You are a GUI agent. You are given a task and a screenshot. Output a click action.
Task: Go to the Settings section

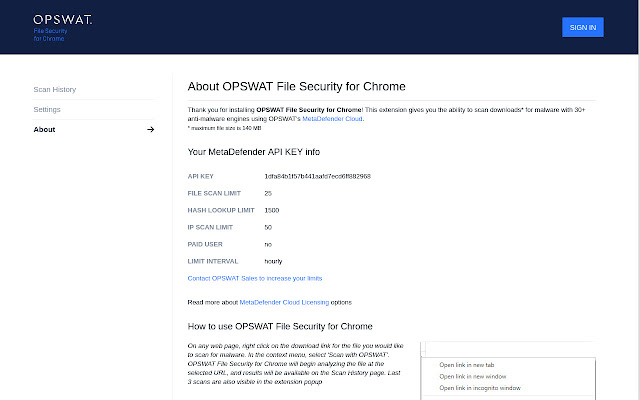[x=47, y=109]
